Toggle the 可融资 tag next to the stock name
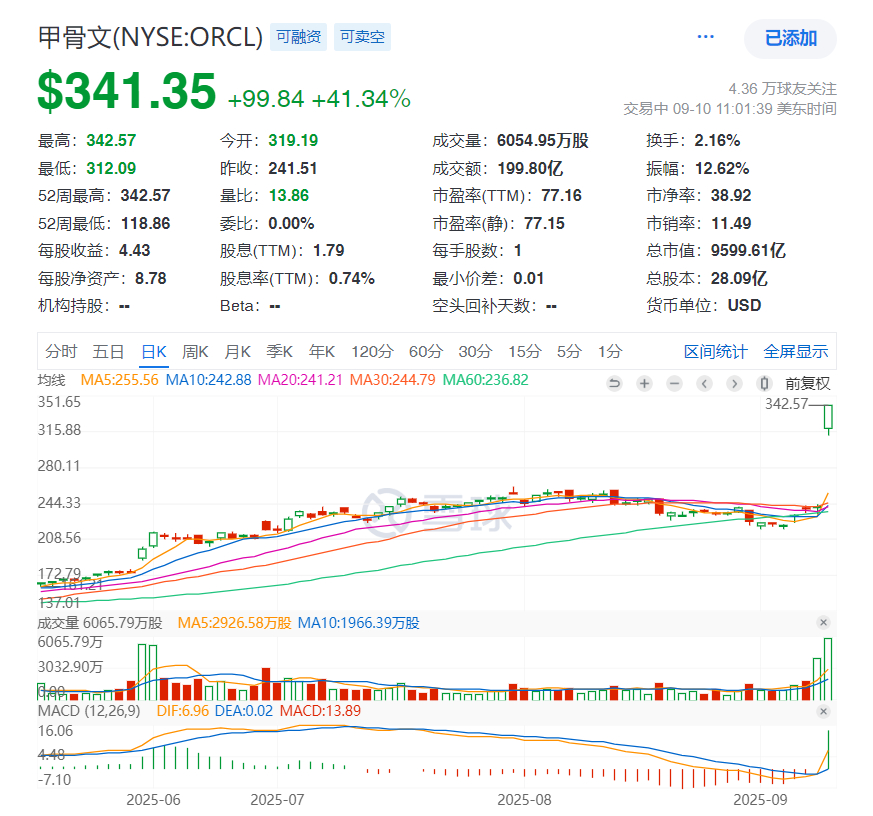Image resolution: width=873 pixels, height=816 pixels. click(x=298, y=37)
